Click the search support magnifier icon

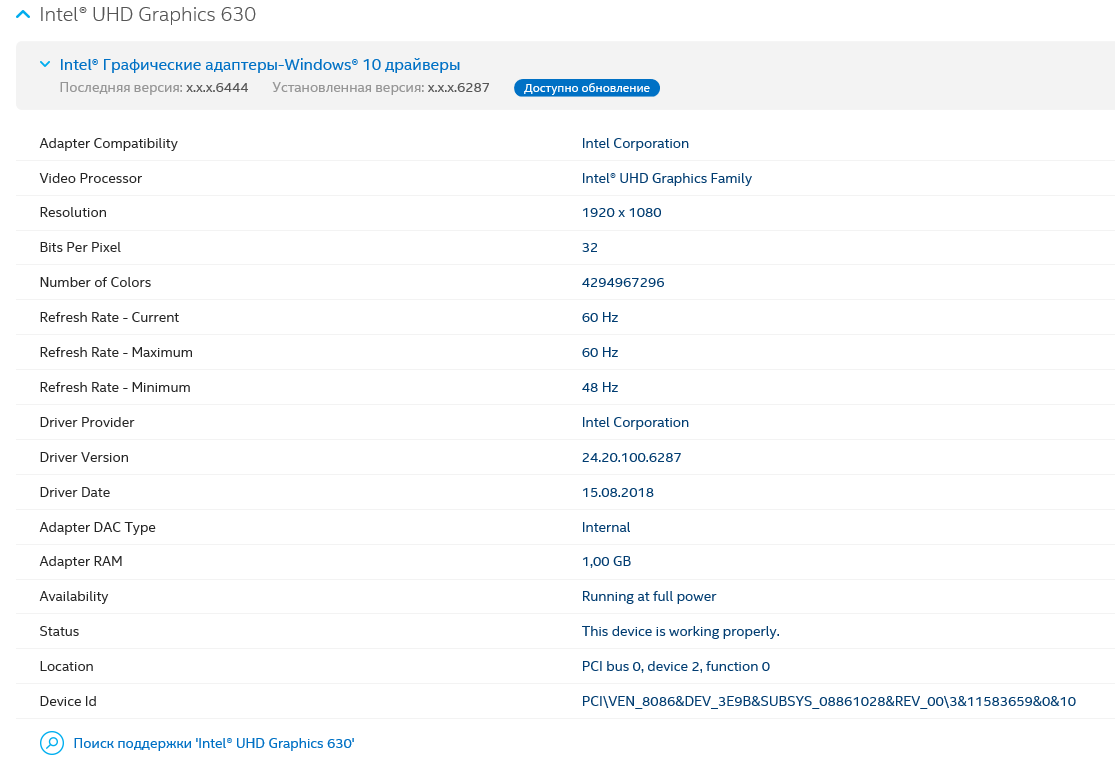tap(52, 743)
